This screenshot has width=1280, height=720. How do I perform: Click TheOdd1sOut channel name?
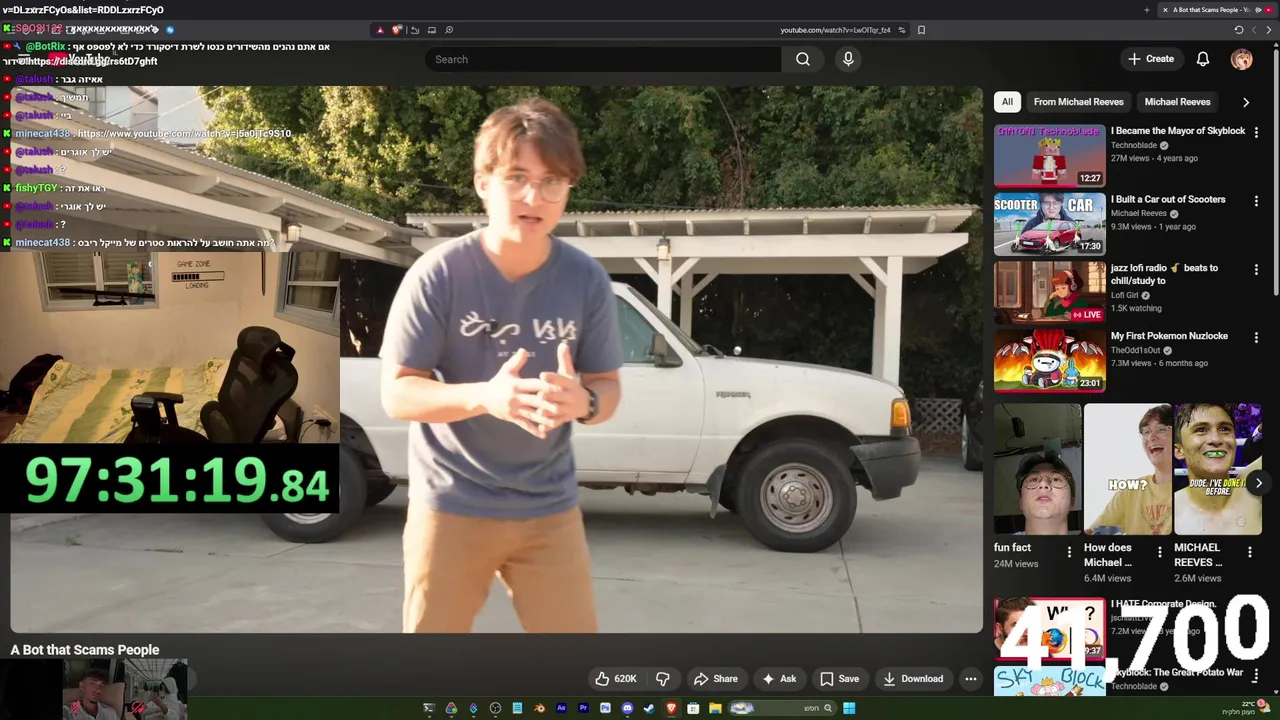coord(1138,350)
